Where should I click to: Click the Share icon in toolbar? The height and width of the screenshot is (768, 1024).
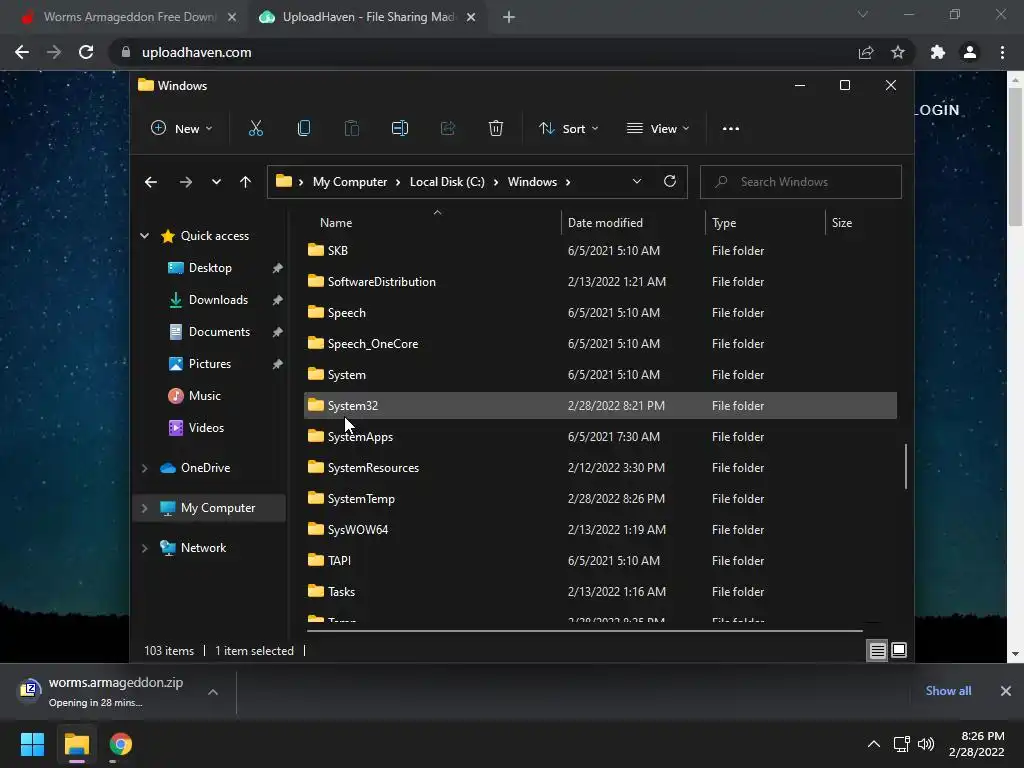click(x=448, y=129)
